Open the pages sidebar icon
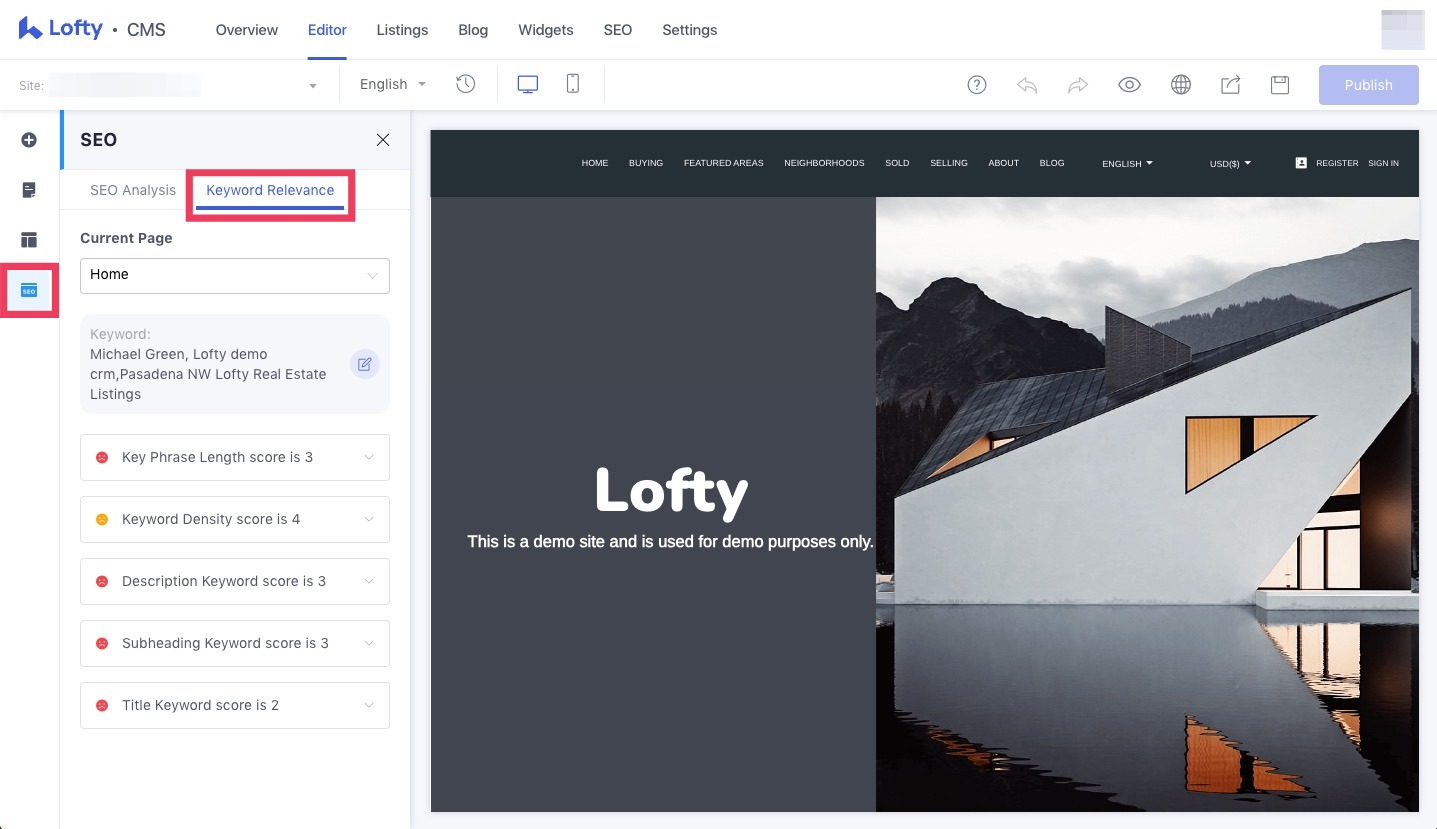The height and width of the screenshot is (829, 1437). [x=29, y=190]
